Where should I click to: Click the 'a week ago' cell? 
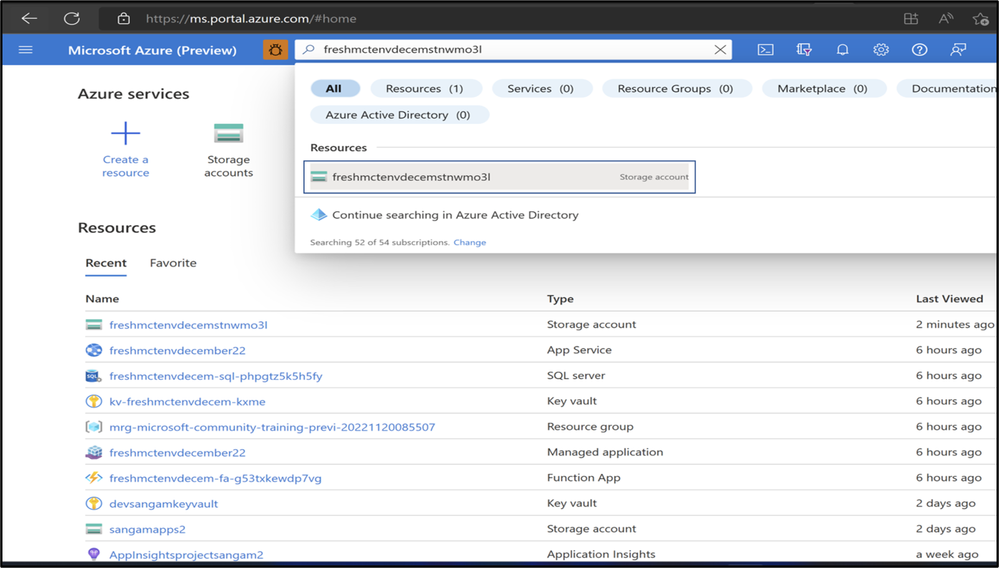click(x=947, y=554)
